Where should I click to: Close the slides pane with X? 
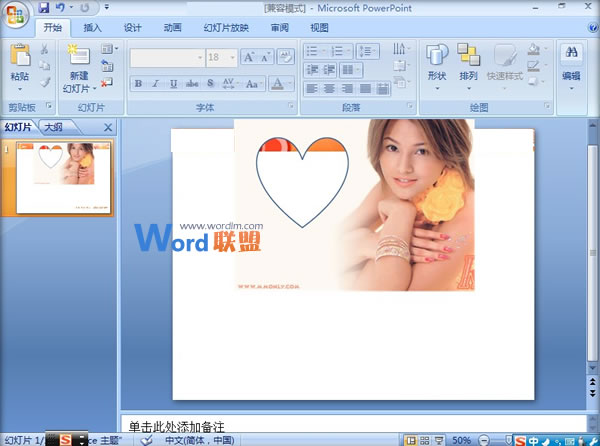point(108,127)
